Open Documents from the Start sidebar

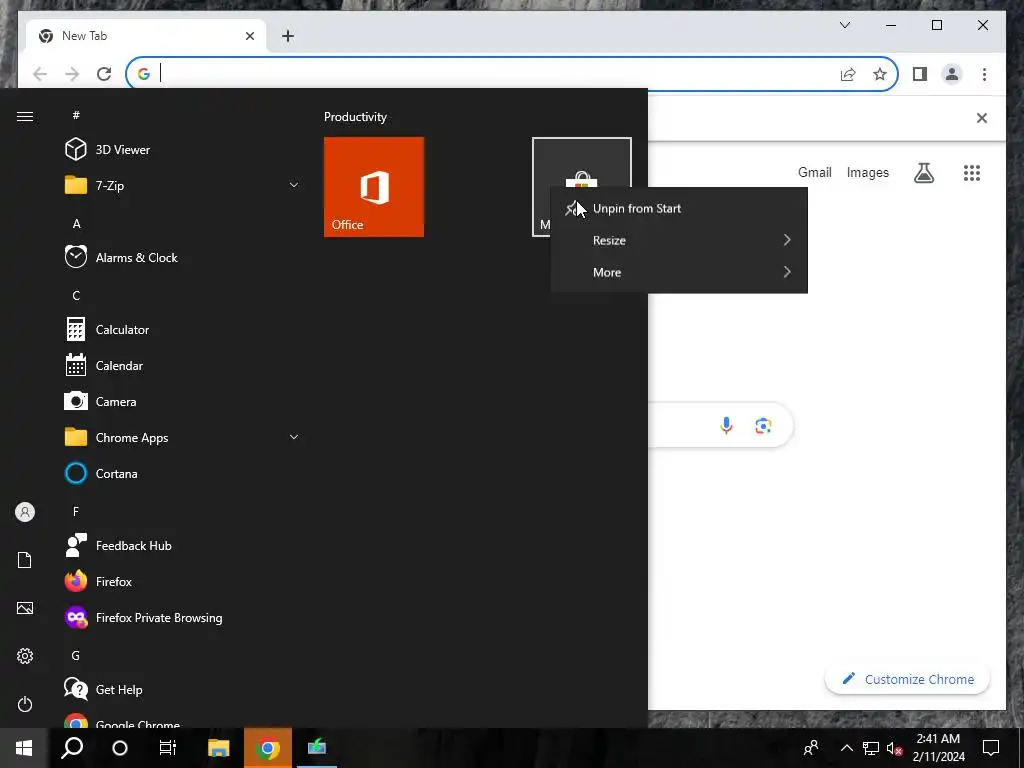[x=25, y=560]
